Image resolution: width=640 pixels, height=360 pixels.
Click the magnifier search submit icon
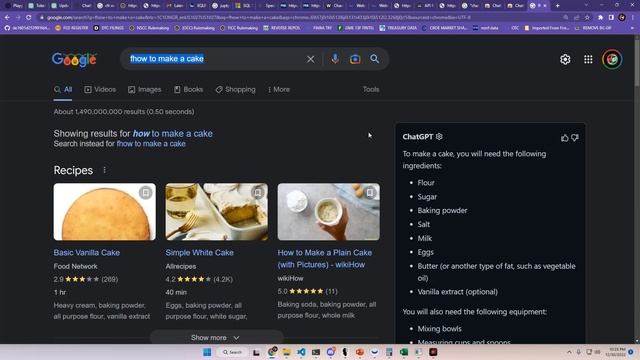pos(375,59)
